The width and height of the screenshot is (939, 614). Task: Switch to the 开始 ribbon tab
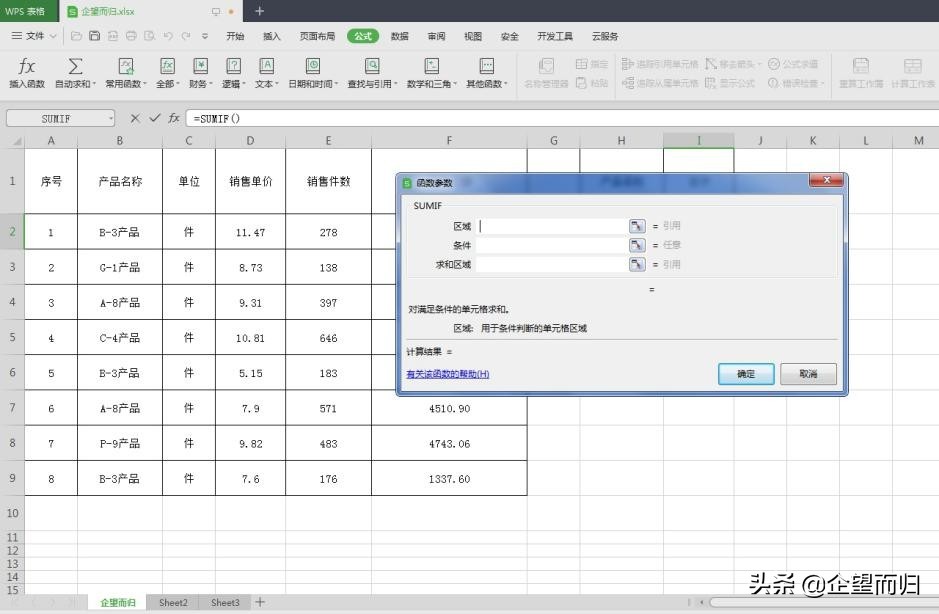235,36
